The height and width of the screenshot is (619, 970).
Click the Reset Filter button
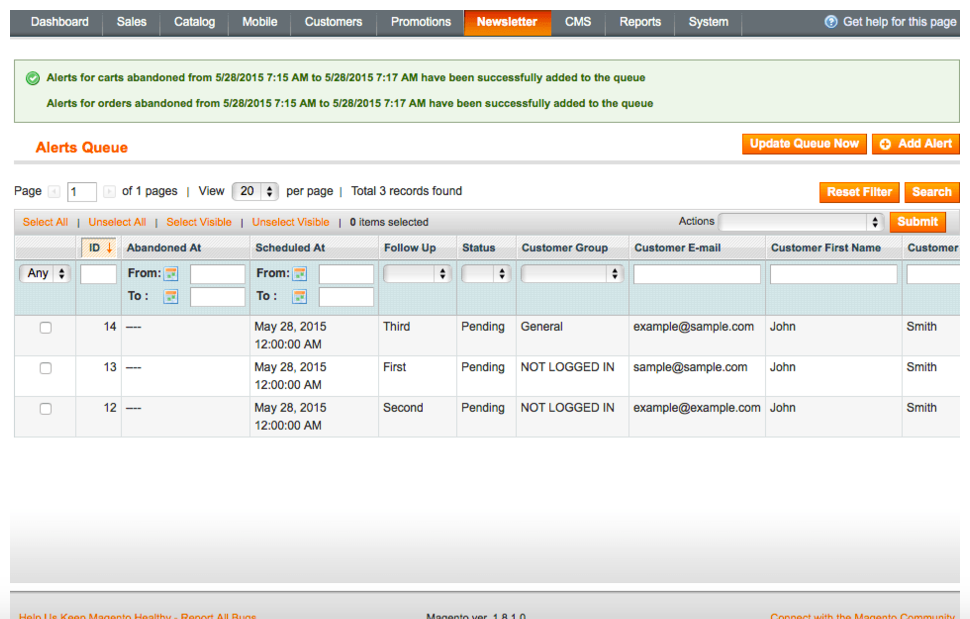(859, 192)
